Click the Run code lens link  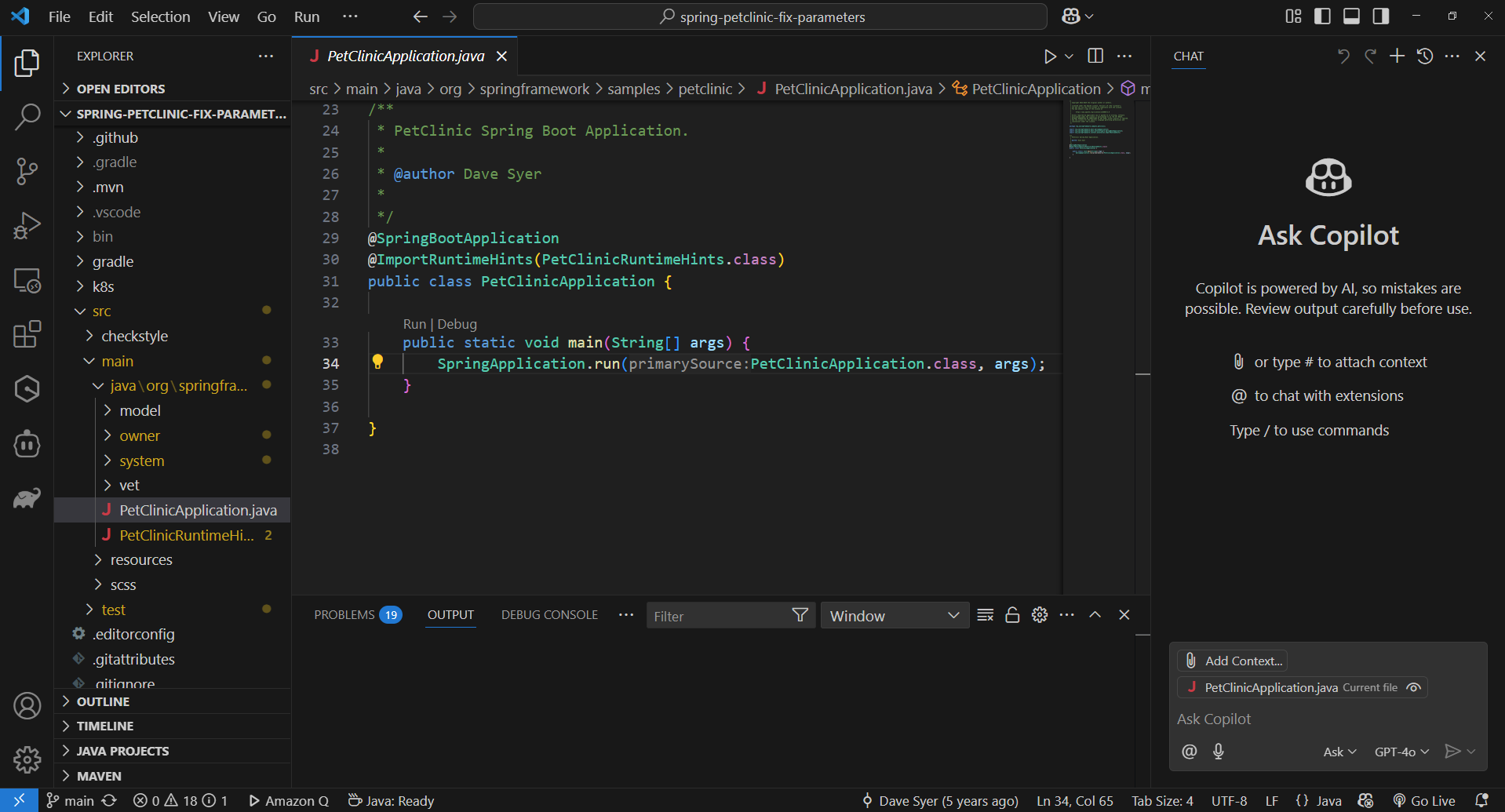[x=414, y=324]
